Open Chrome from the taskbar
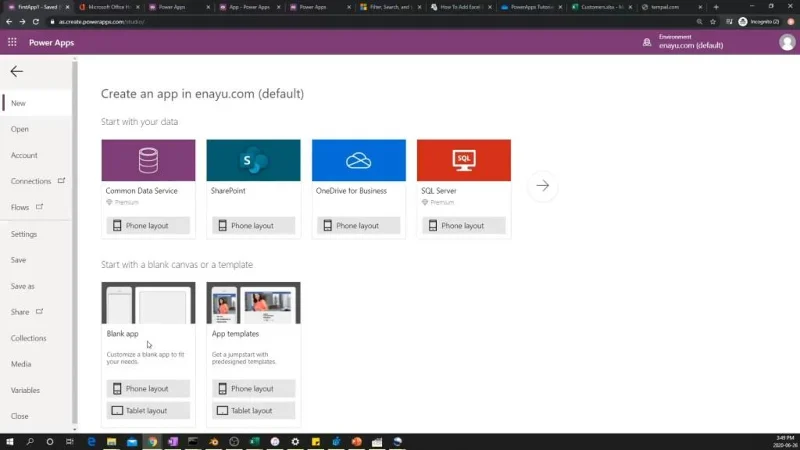 click(x=153, y=442)
